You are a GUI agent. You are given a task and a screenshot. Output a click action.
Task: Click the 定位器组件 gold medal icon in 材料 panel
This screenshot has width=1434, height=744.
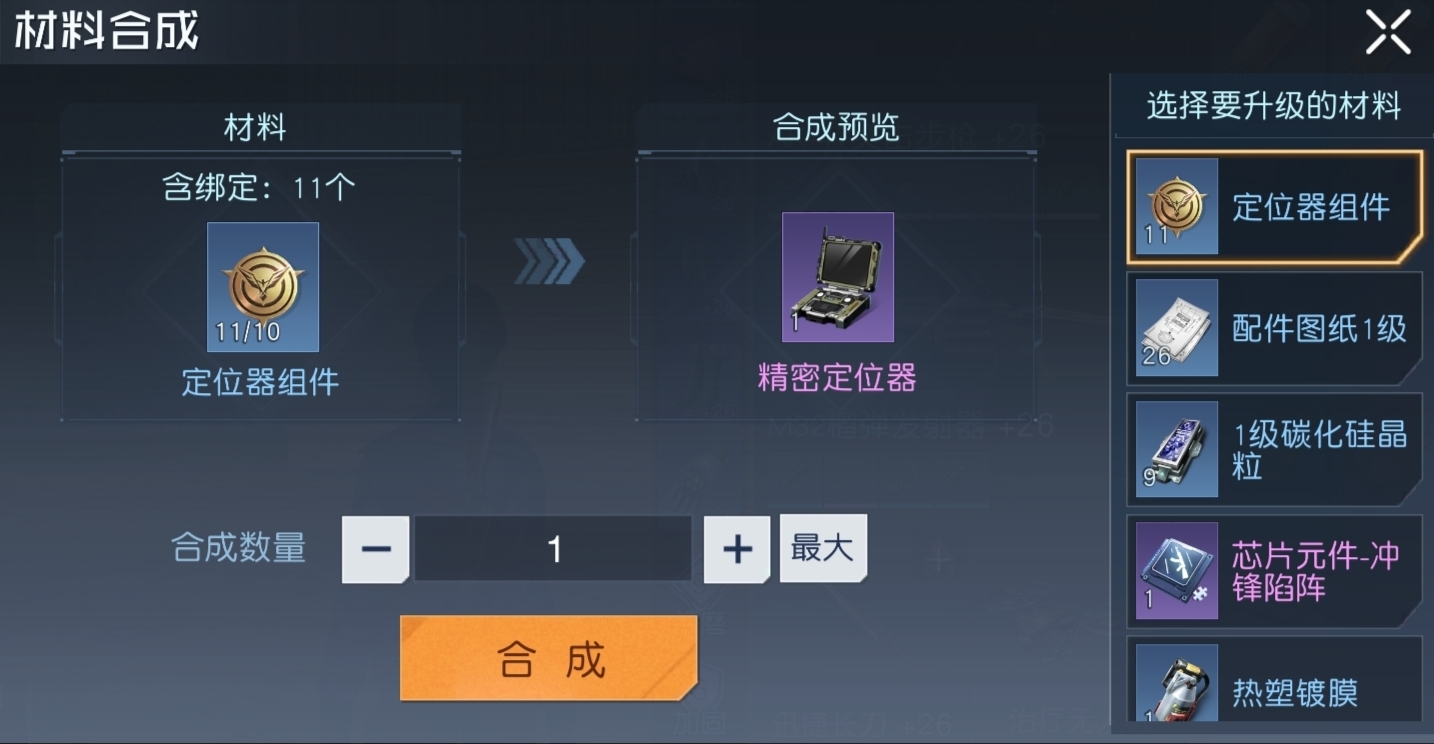coord(263,287)
